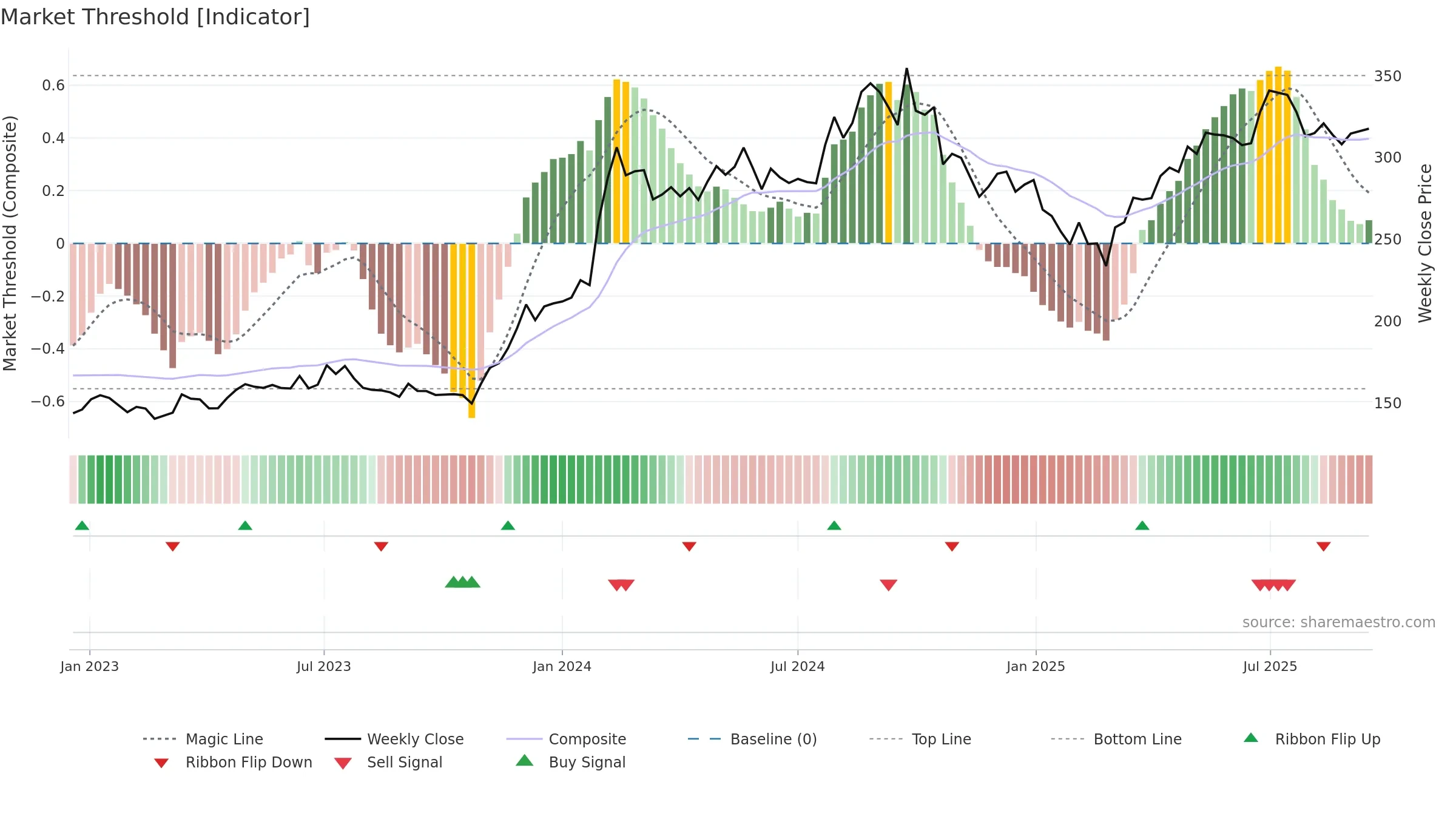
Task: Click the Jul 2025 x-axis label
Action: click(1270, 666)
